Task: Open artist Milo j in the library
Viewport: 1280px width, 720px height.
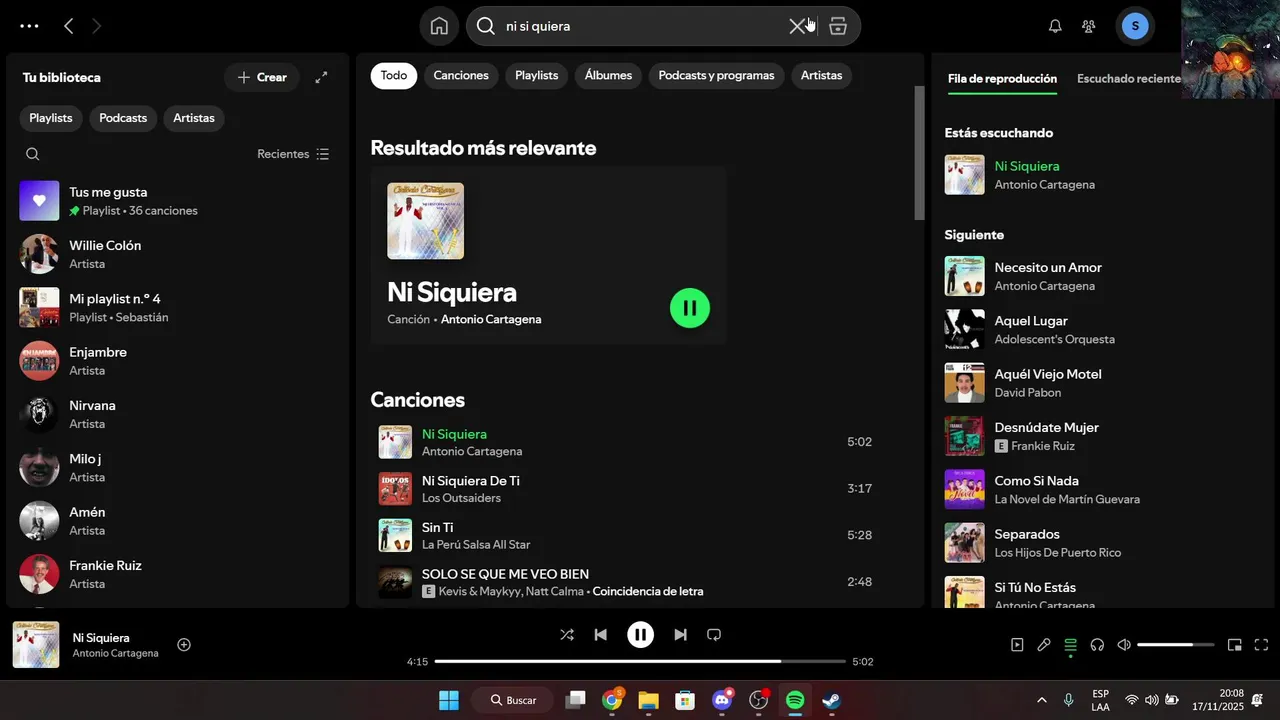Action: click(x=176, y=467)
